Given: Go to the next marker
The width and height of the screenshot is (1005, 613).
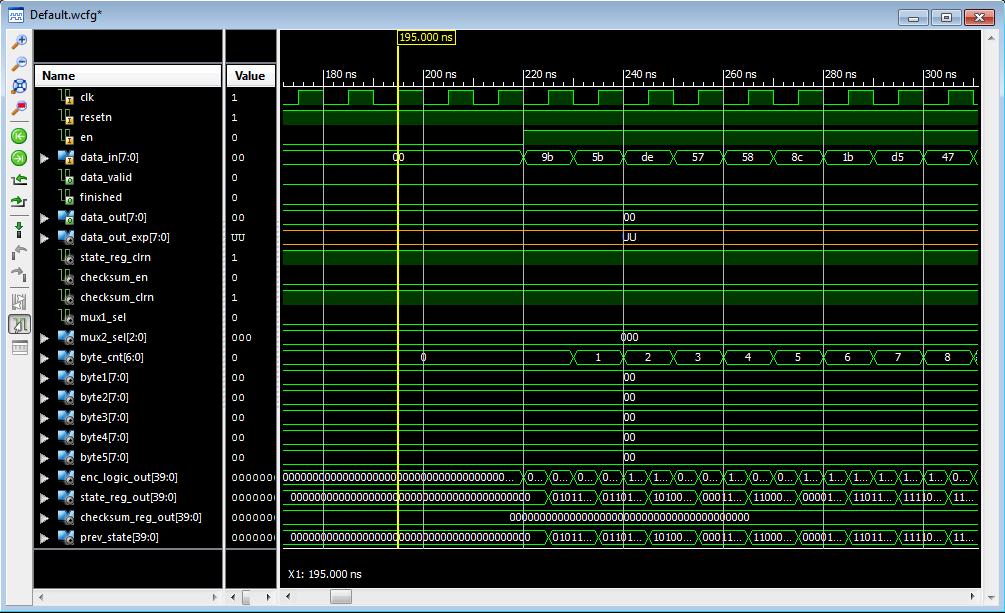Looking at the screenshot, I should [19, 274].
